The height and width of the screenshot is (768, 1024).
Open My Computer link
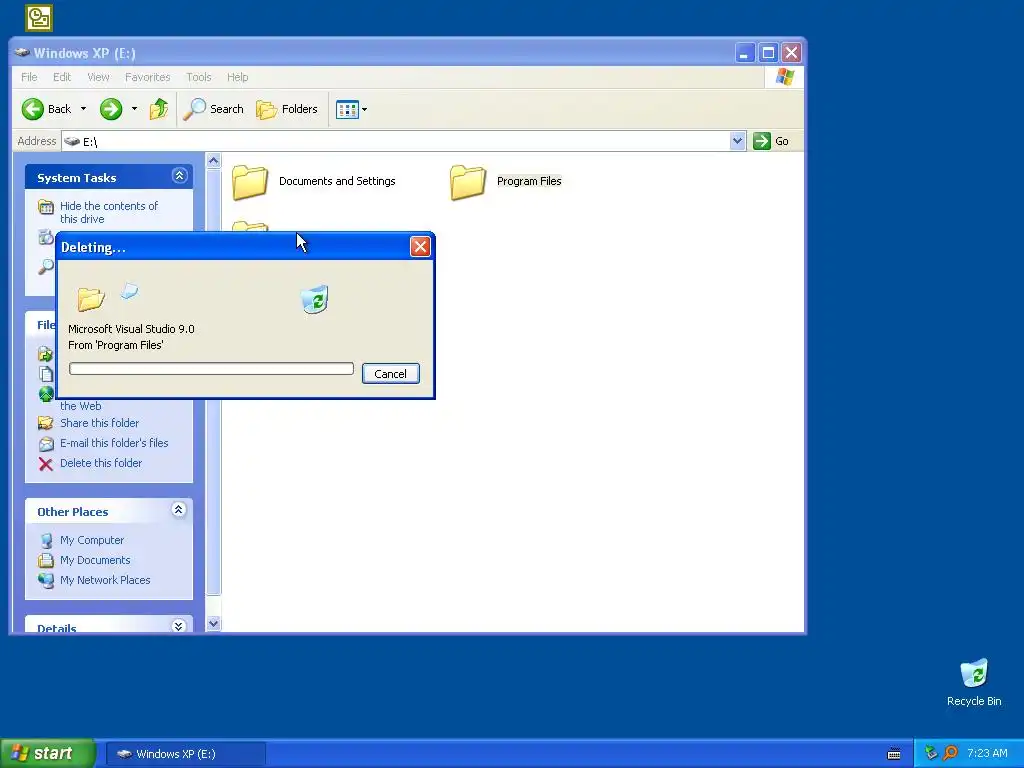(x=92, y=540)
